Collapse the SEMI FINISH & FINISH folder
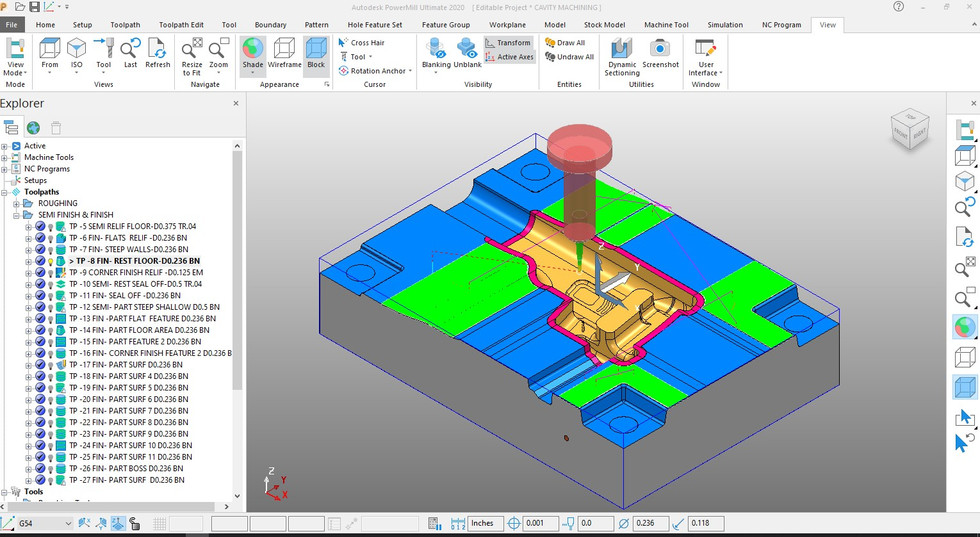 tap(17, 215)
